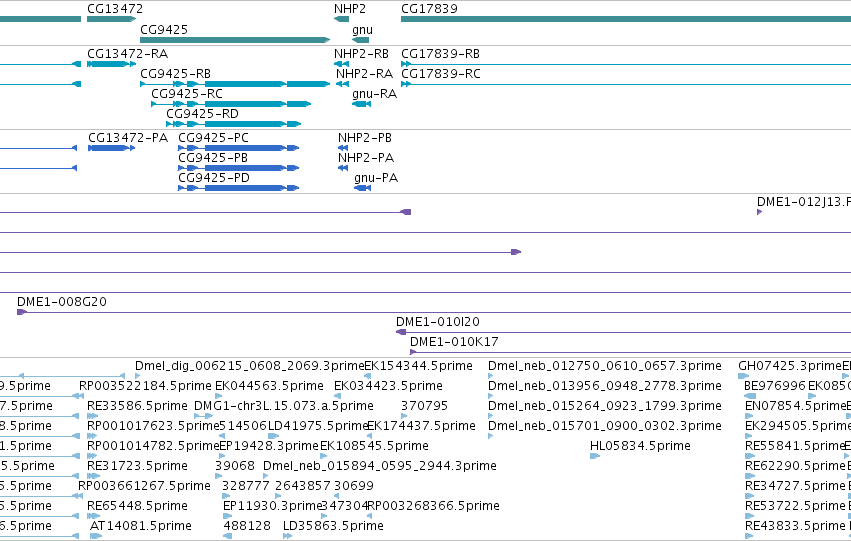Viewport: 851px width, 541px height.
Task: Select RP003661267.5prime feature
Action: pyautogui.click(x=79, y=496)
